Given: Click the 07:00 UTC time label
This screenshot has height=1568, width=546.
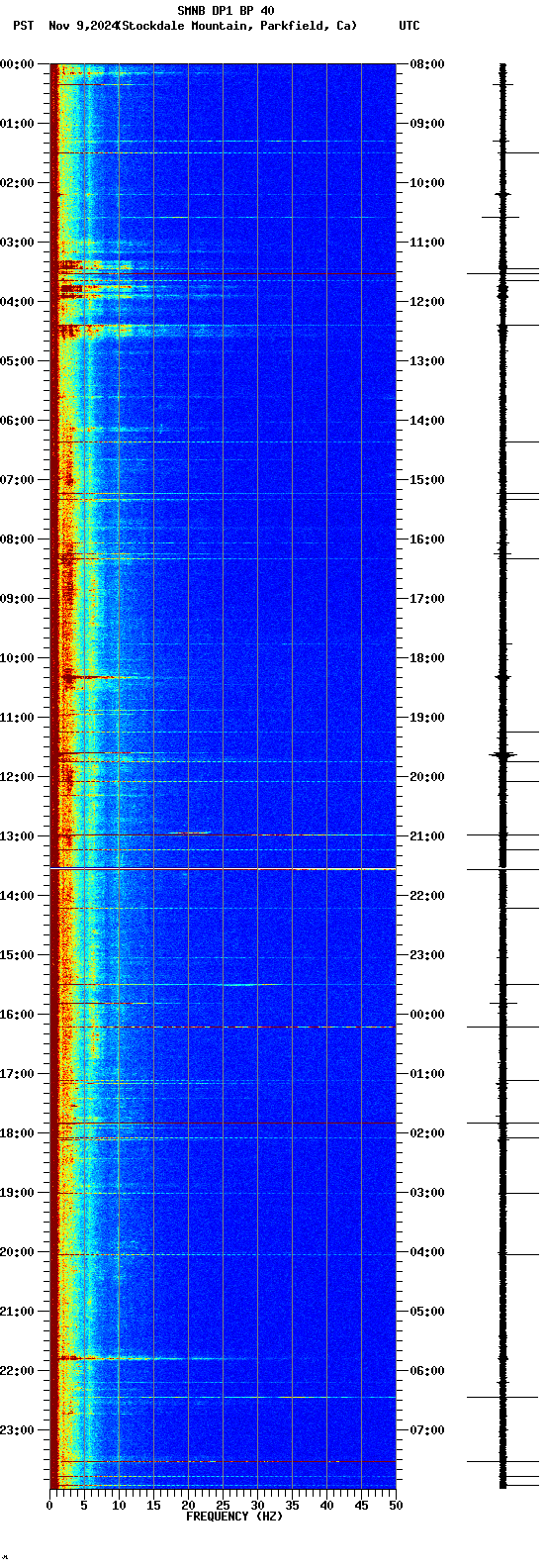Looking at the screenshot, I should [x=427, y=1430].
